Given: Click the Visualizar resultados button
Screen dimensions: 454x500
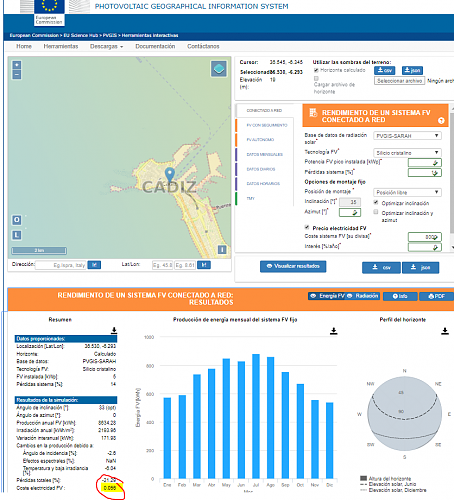Looking at the screenshot, I should coord(293,266).
